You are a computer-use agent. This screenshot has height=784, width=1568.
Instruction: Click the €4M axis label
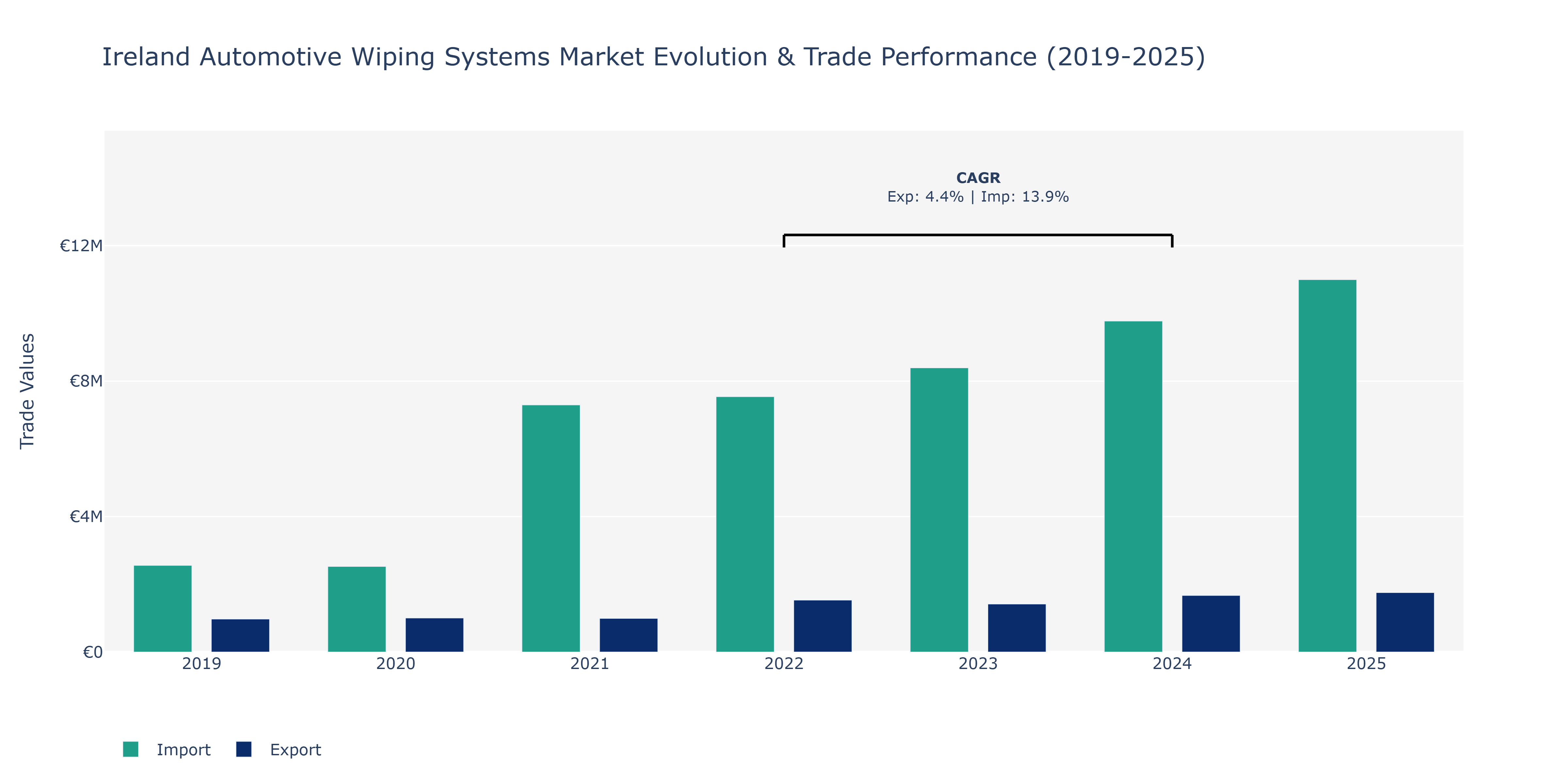(86, 517)
